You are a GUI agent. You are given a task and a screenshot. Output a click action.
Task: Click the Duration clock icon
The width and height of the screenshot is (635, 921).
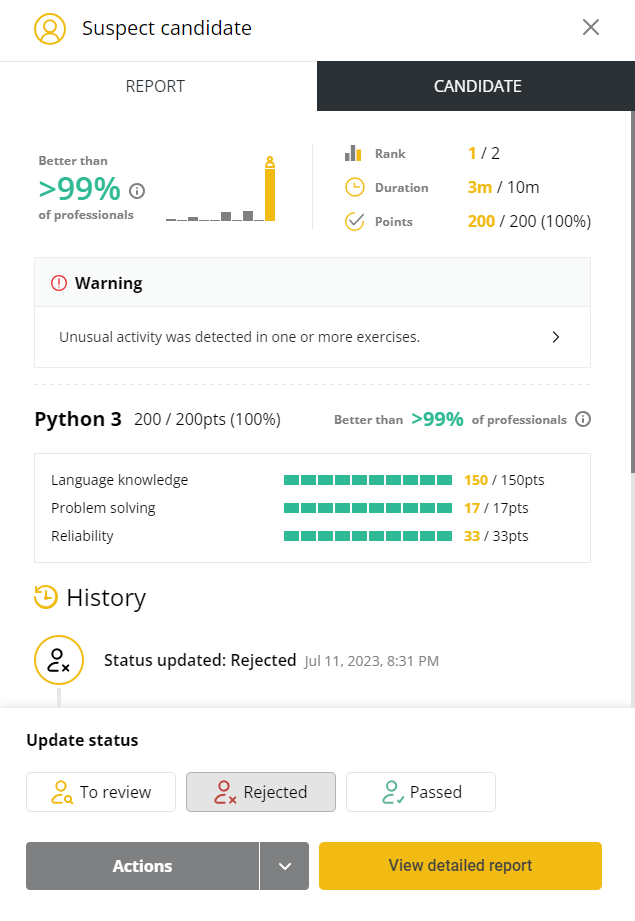(354, 187)
